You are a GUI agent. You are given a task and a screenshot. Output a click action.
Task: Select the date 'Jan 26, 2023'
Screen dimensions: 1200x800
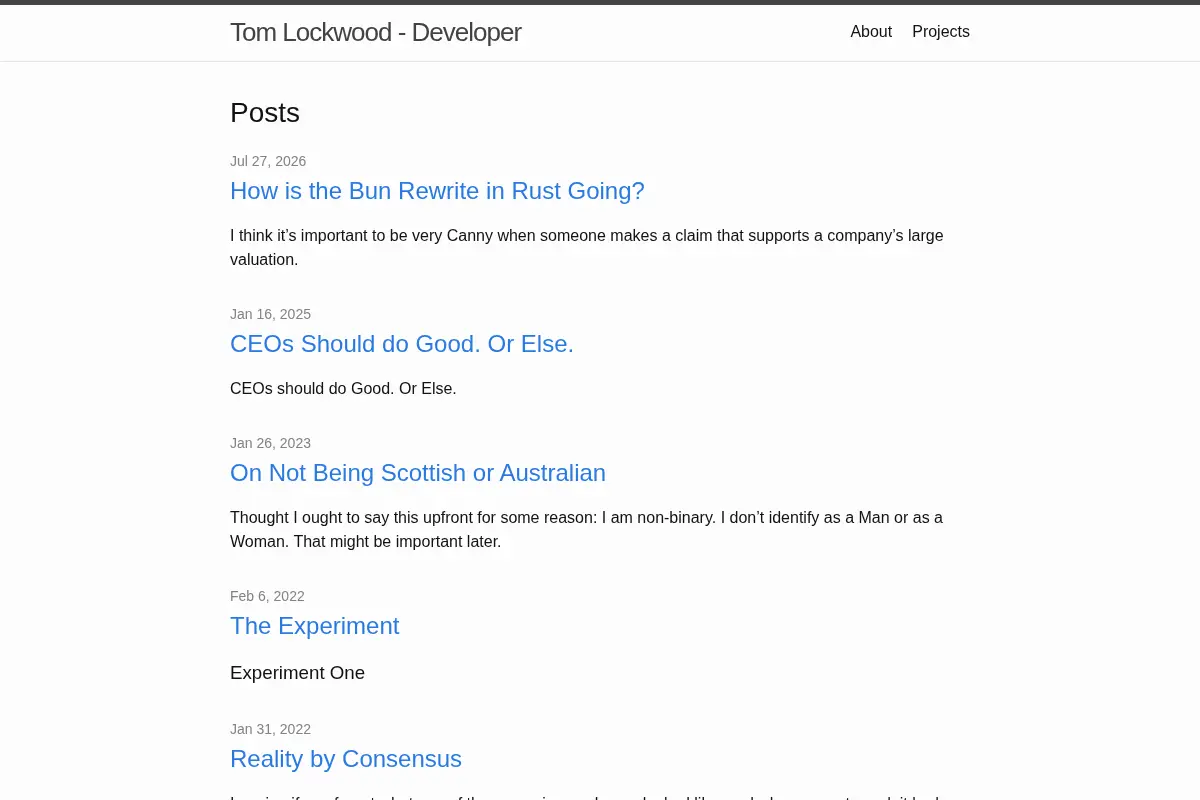[270, 443]
